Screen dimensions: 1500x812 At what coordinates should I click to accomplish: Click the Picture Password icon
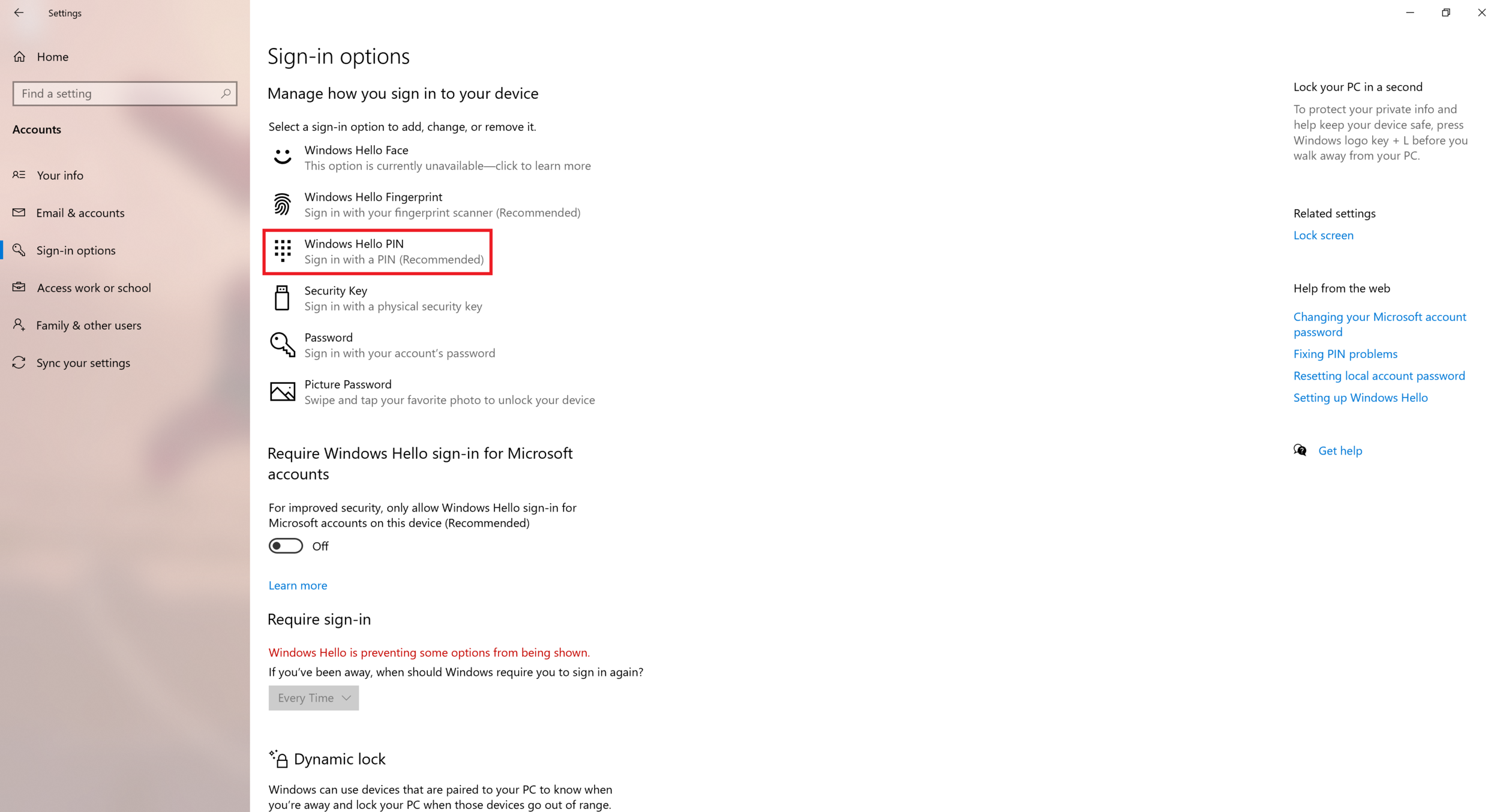[x=283, y=391]
